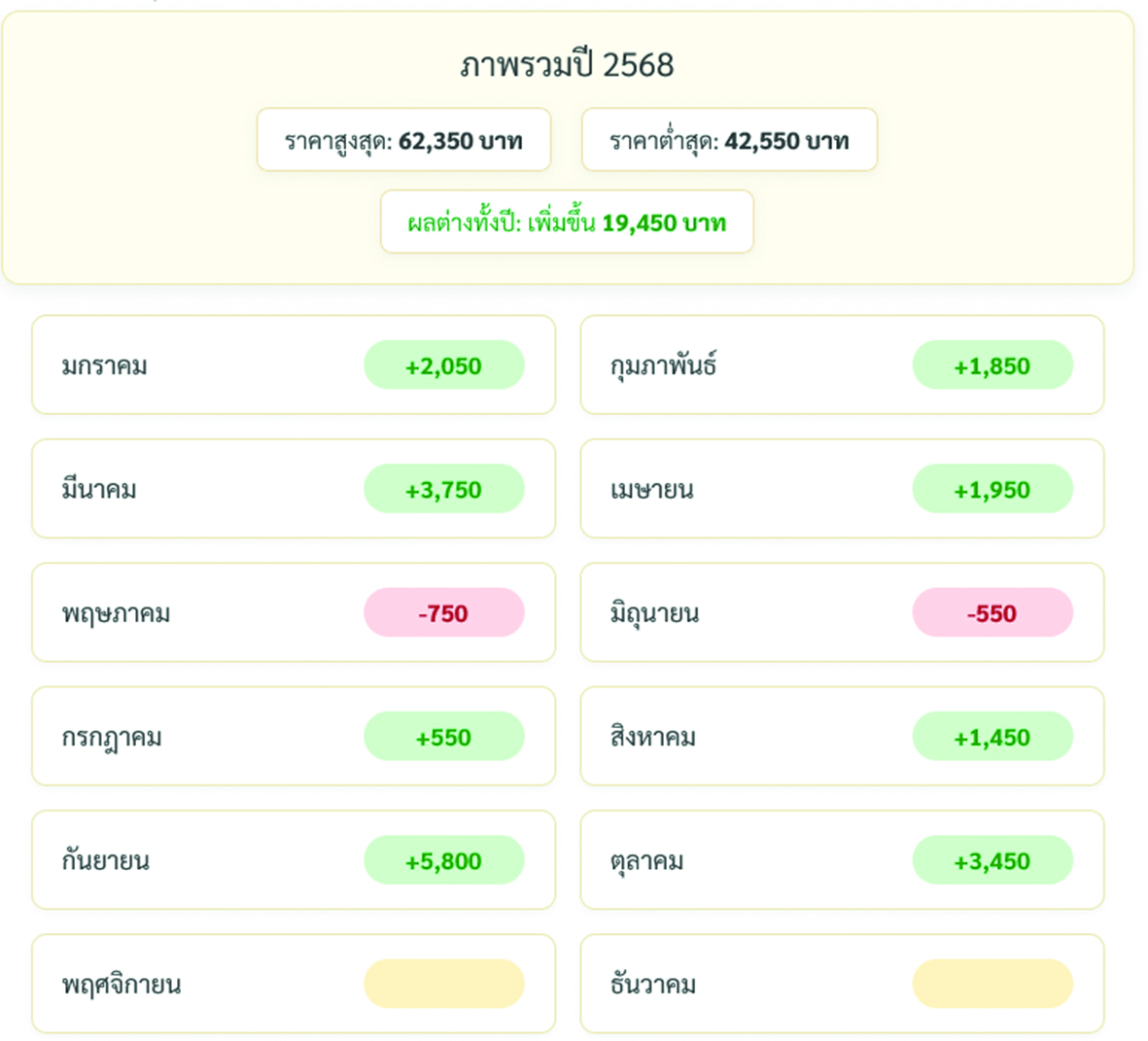Click the empty yellow badge for ธันวาคม
This screenshot has height=1041, width=1148.
[992, 984]
